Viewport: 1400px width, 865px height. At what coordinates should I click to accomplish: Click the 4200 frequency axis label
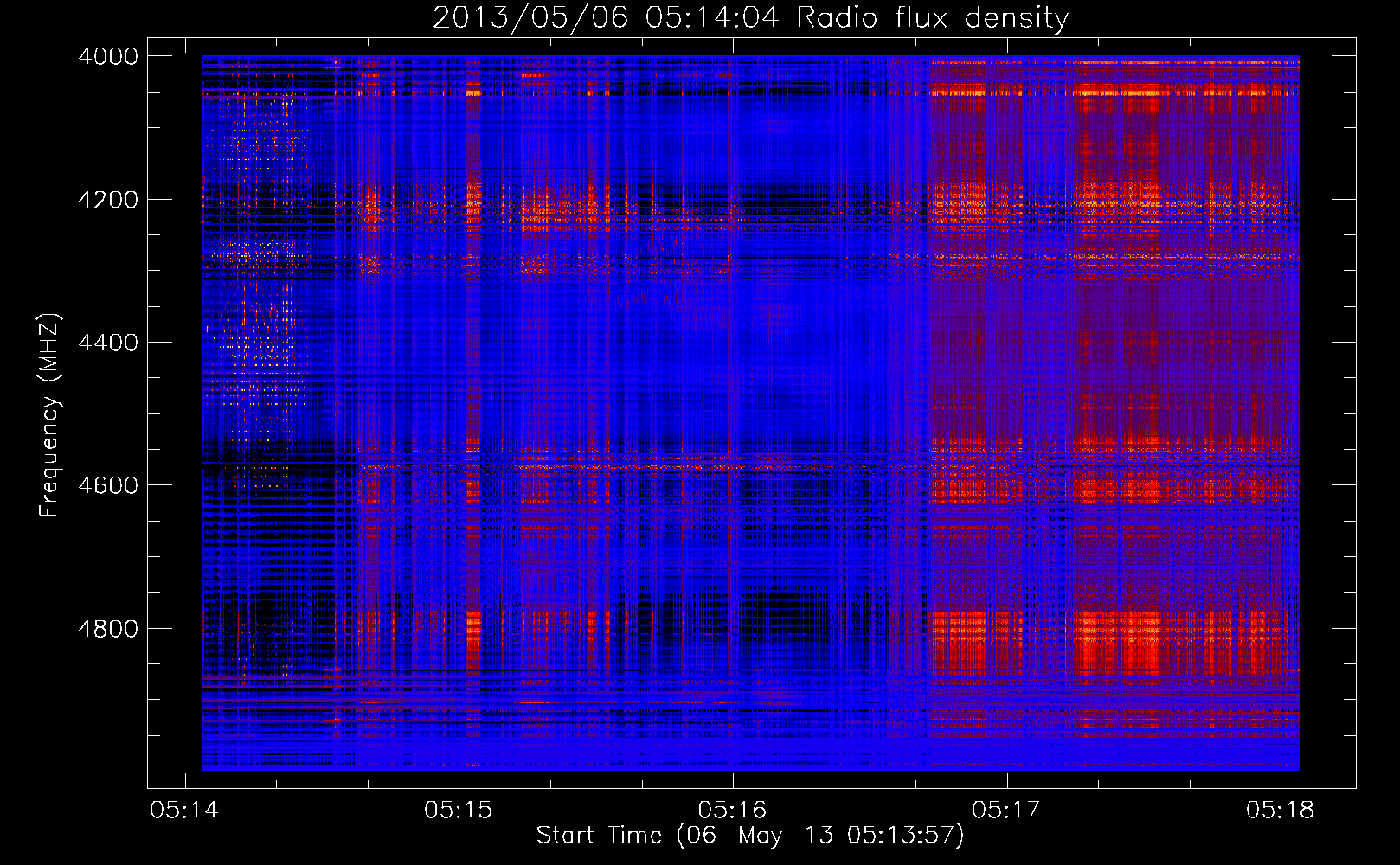(107, 200)
